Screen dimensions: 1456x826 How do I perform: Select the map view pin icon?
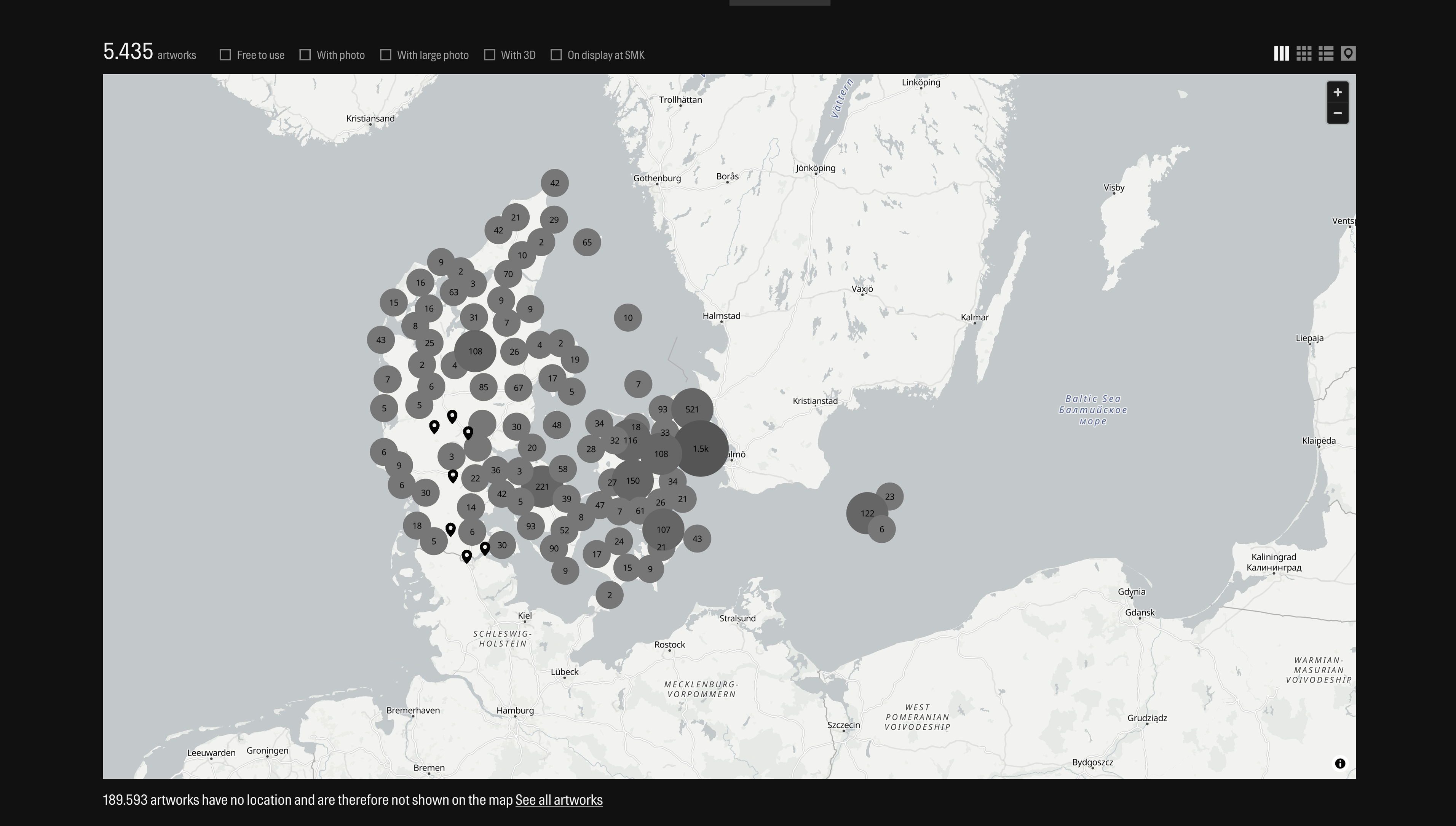tap(1347, 53)
